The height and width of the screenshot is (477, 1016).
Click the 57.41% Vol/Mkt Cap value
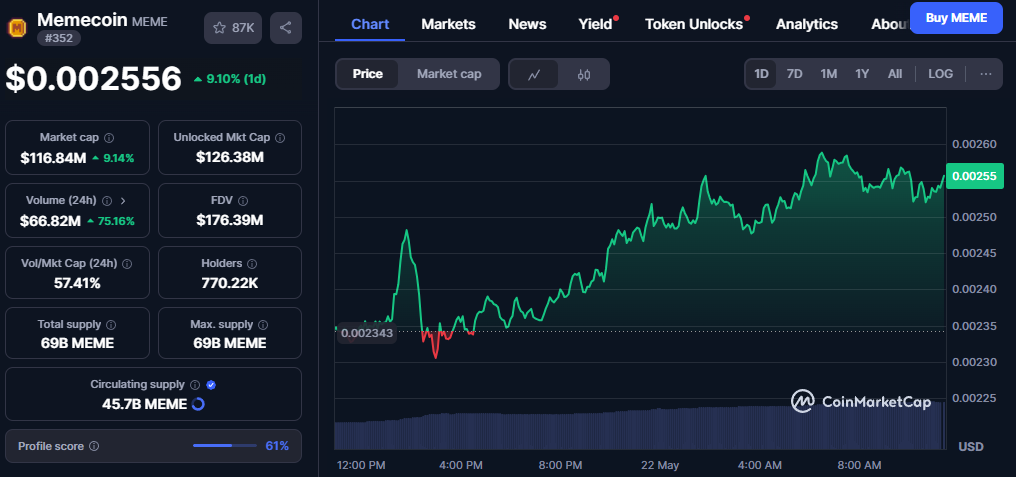[x=78, y=283]
